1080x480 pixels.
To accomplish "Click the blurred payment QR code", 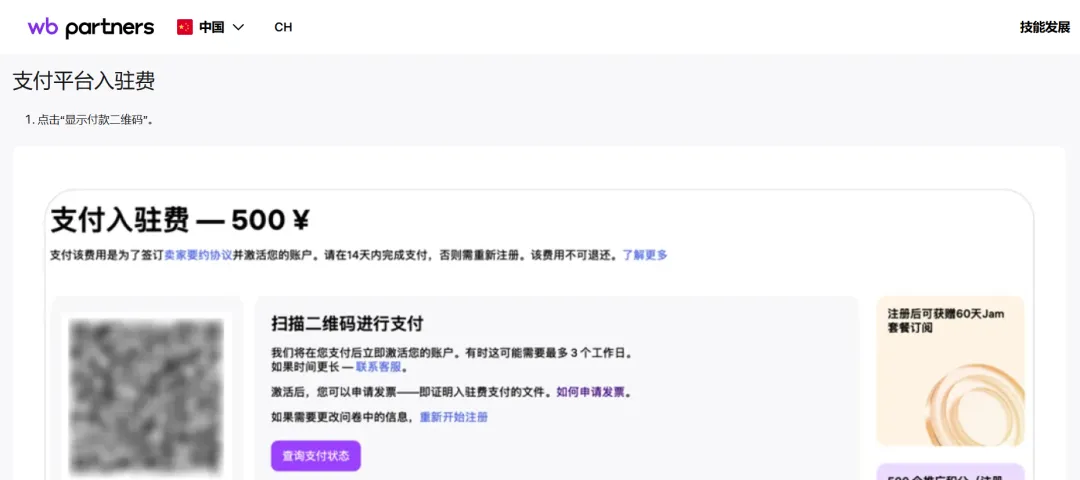I will click(147, 397).
